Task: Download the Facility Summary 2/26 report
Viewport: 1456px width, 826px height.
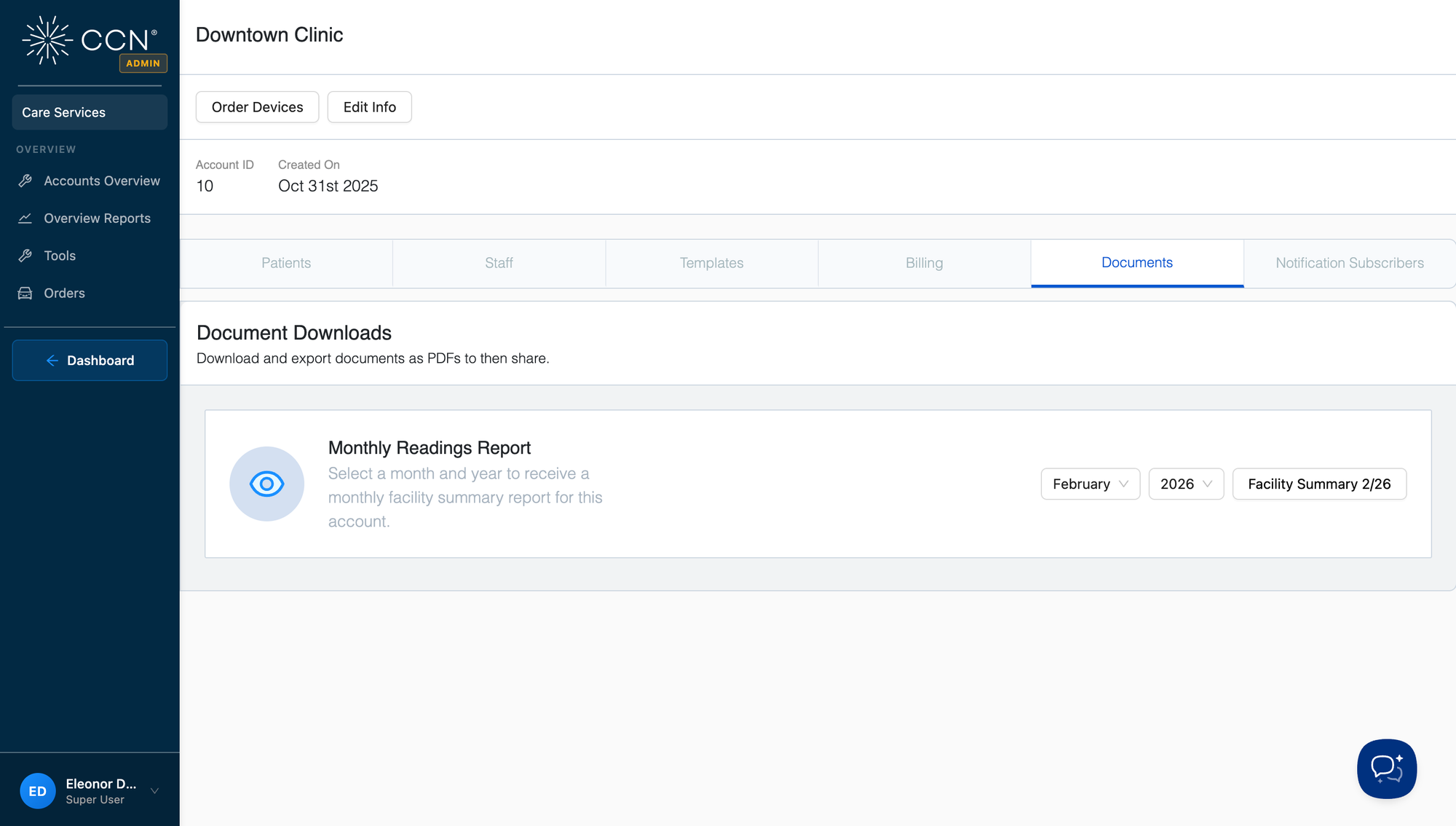Action: (1318, 484)
